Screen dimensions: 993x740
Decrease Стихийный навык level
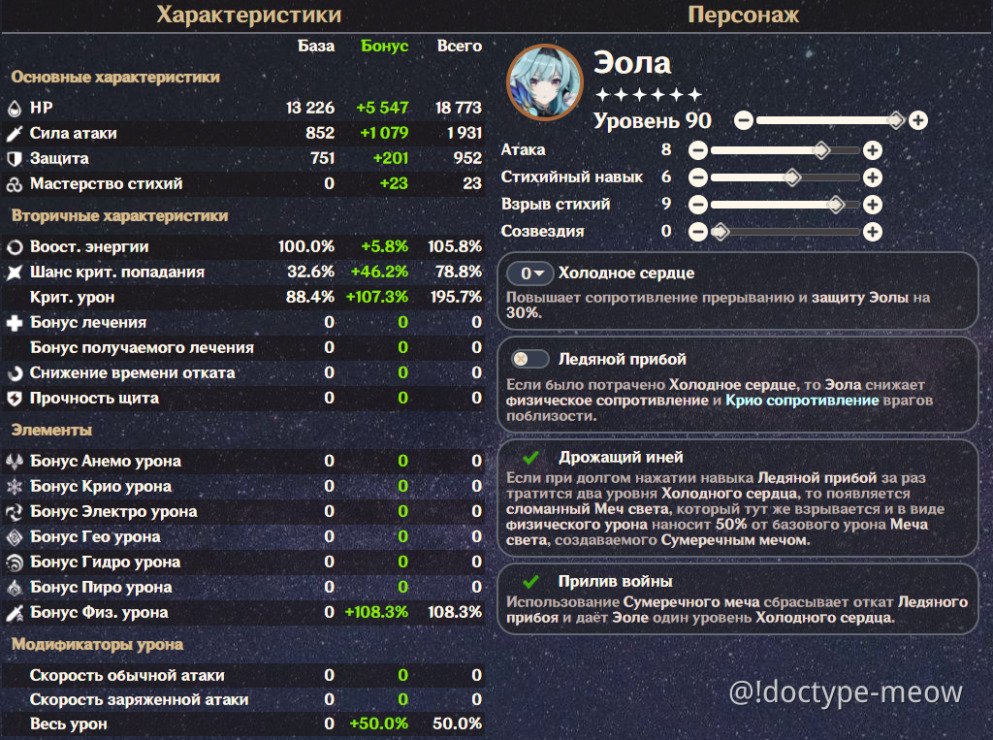698,177
